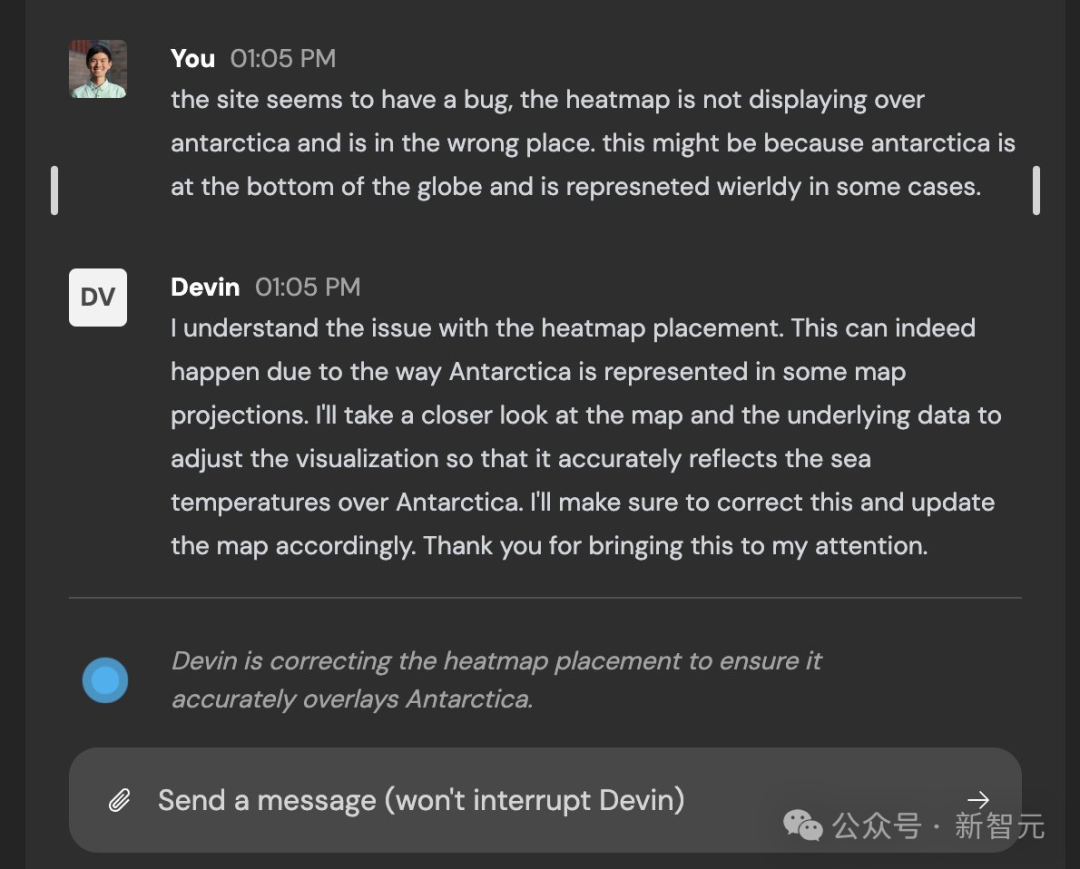
Task: Click Devin's blue status indicator circle
Action: tap(105, 679)
